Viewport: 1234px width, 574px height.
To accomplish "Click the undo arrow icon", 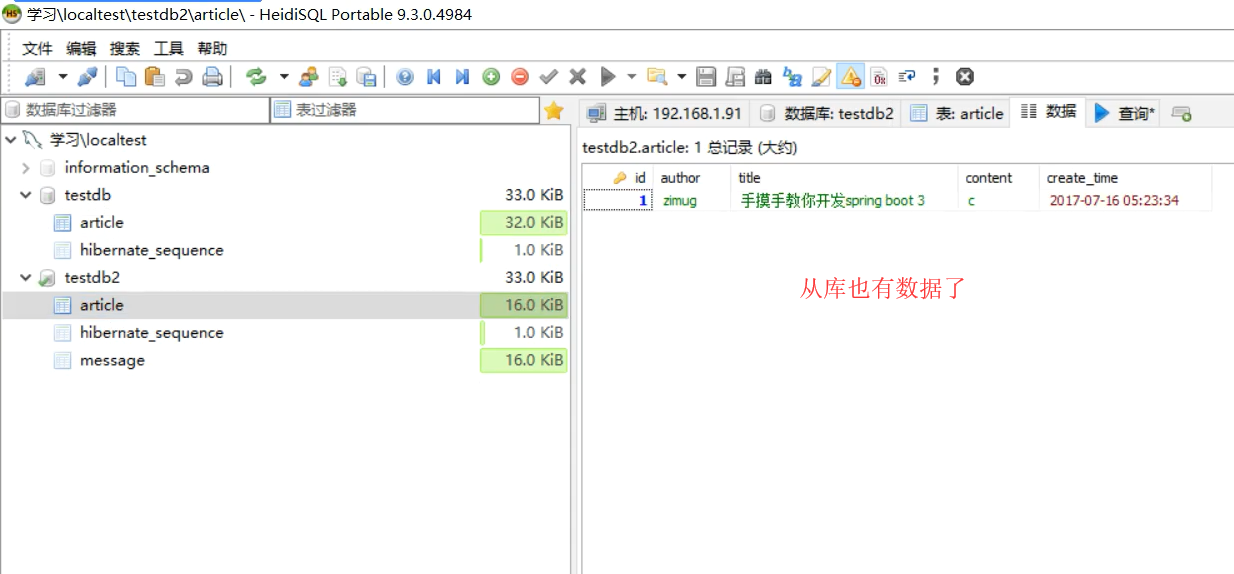I will click(183, 77).
